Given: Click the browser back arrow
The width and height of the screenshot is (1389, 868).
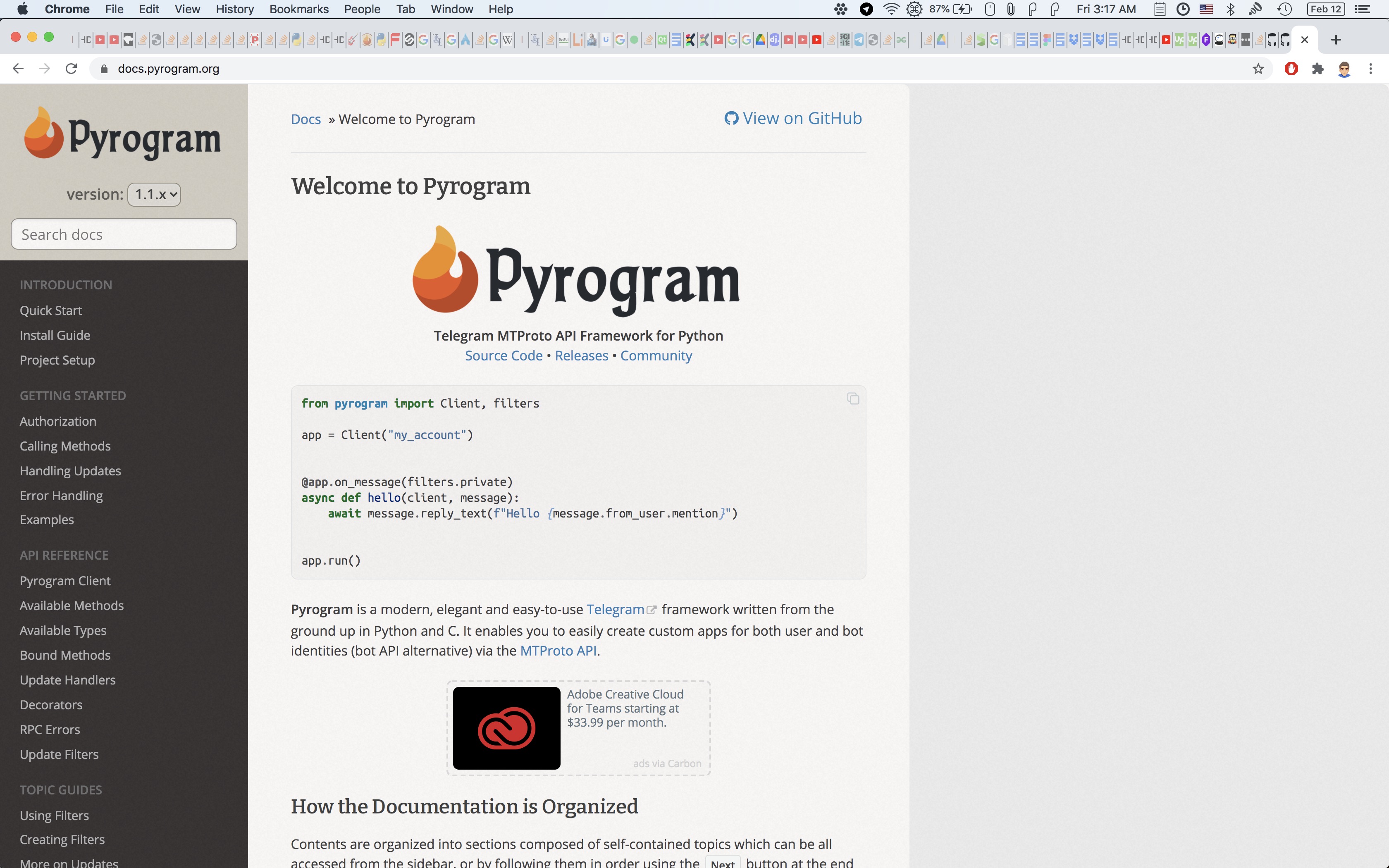Looking at the screenshot, I should (x=18, y=69).
